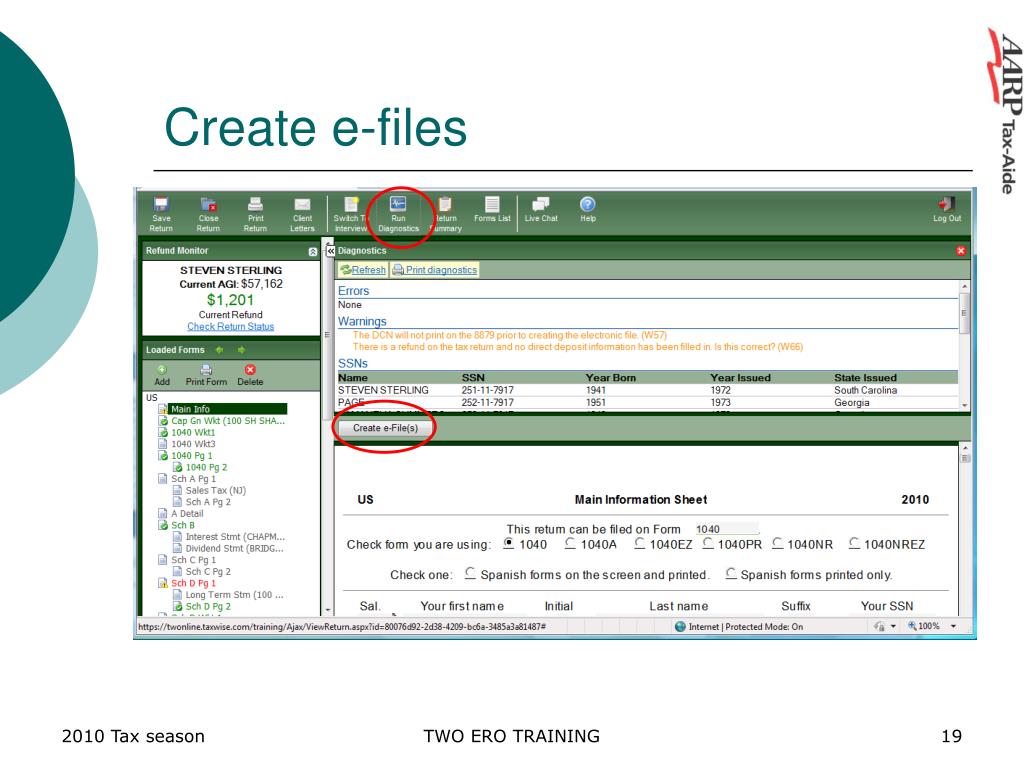Image resolution: width=1024 pixels, height=768 pixels.
Task: Click the Create e-File(s) button
Action: coord(385,428)
